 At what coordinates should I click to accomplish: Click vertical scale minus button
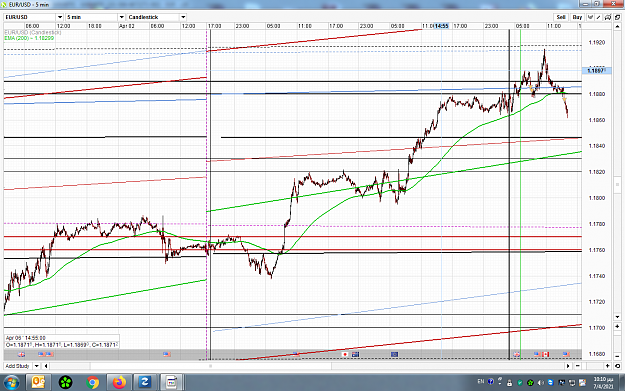click(x=617, y=356)
